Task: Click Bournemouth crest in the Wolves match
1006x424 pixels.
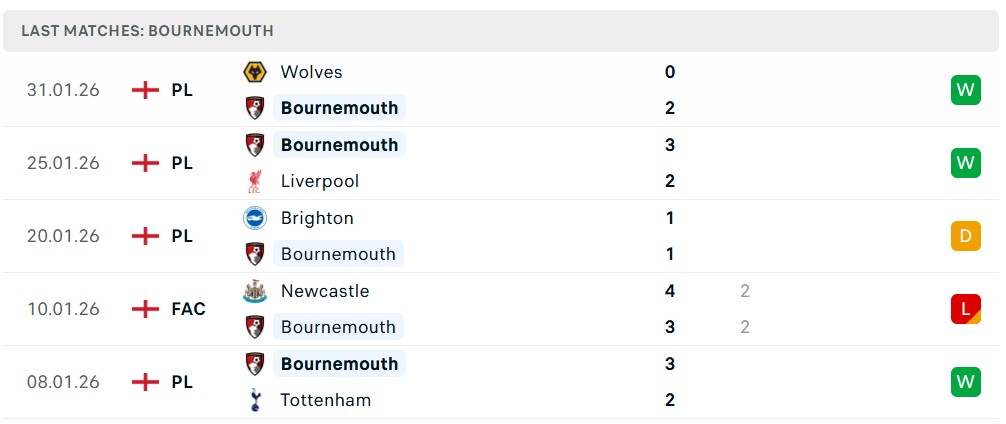Action: point(255,108)
